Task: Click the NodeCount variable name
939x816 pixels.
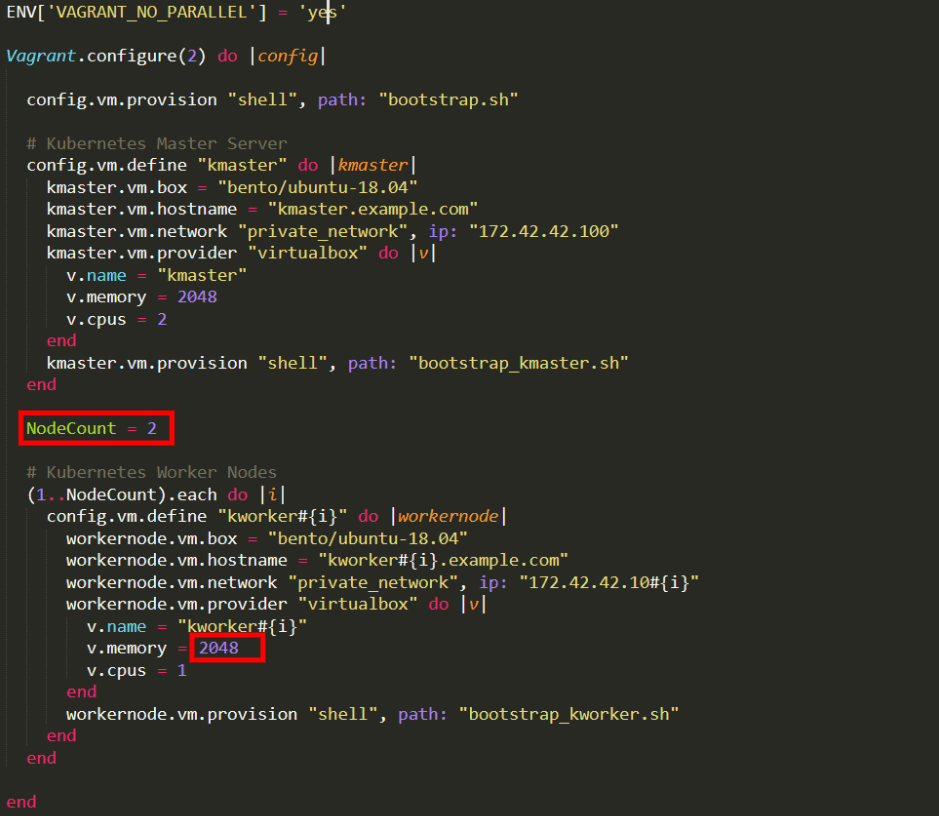Action: coord(71,428)
